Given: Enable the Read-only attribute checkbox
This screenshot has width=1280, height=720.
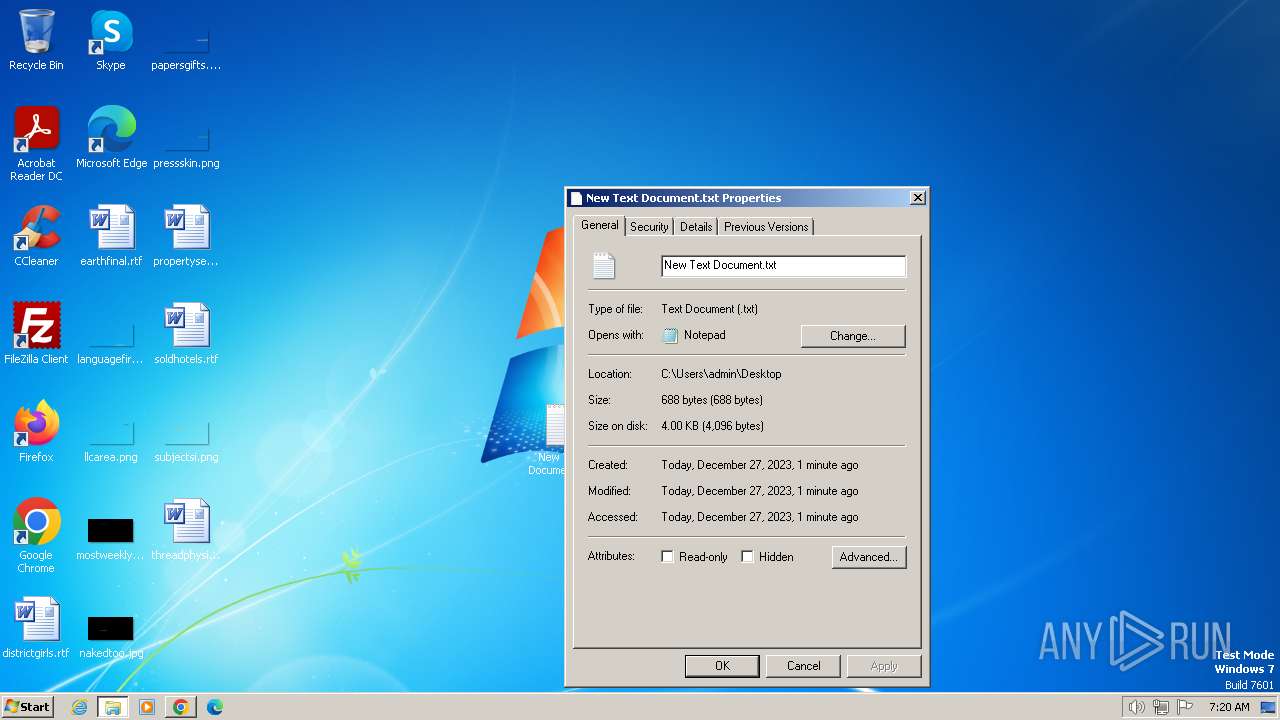Looking at the screenshot, I should click(668, 557).
